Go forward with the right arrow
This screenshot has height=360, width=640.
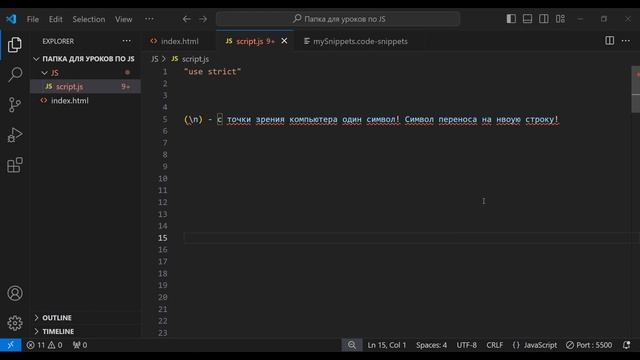203,19
